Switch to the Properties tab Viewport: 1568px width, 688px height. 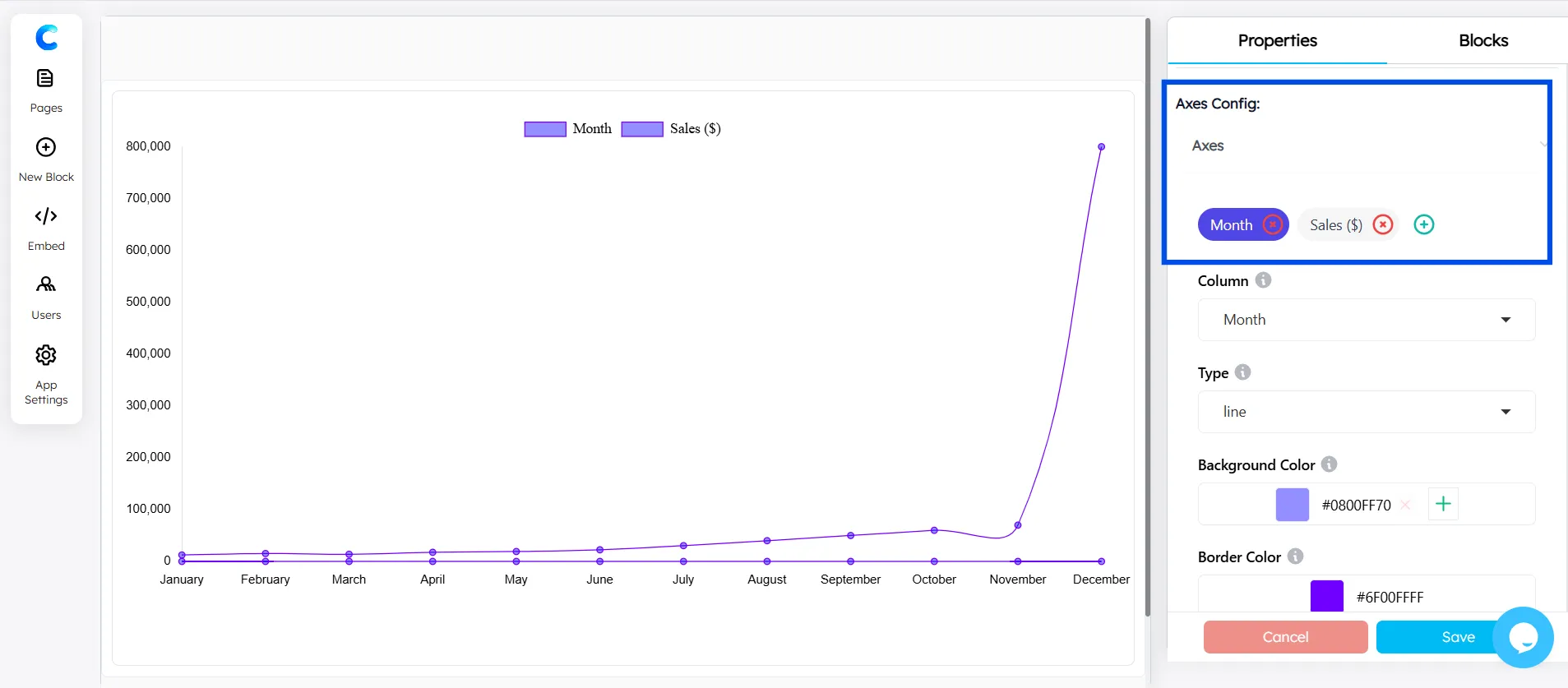1277,40
